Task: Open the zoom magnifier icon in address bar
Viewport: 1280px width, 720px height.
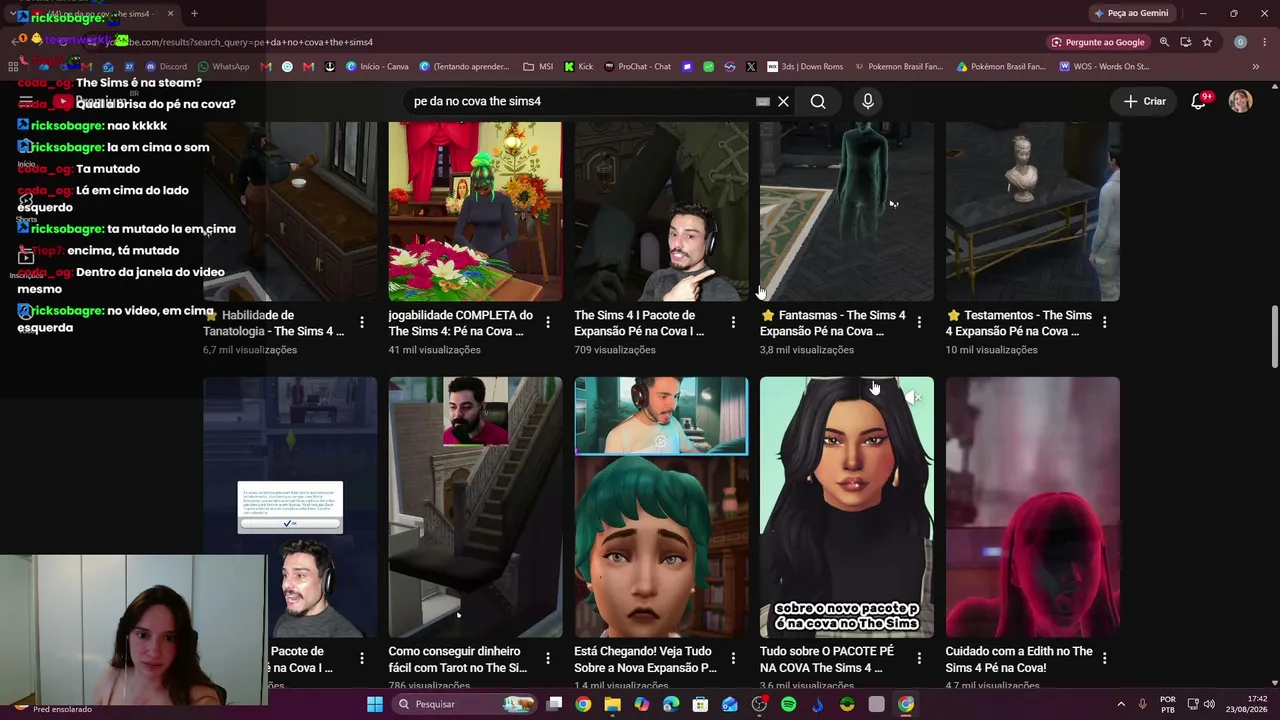Action: tap(1164, 42)
